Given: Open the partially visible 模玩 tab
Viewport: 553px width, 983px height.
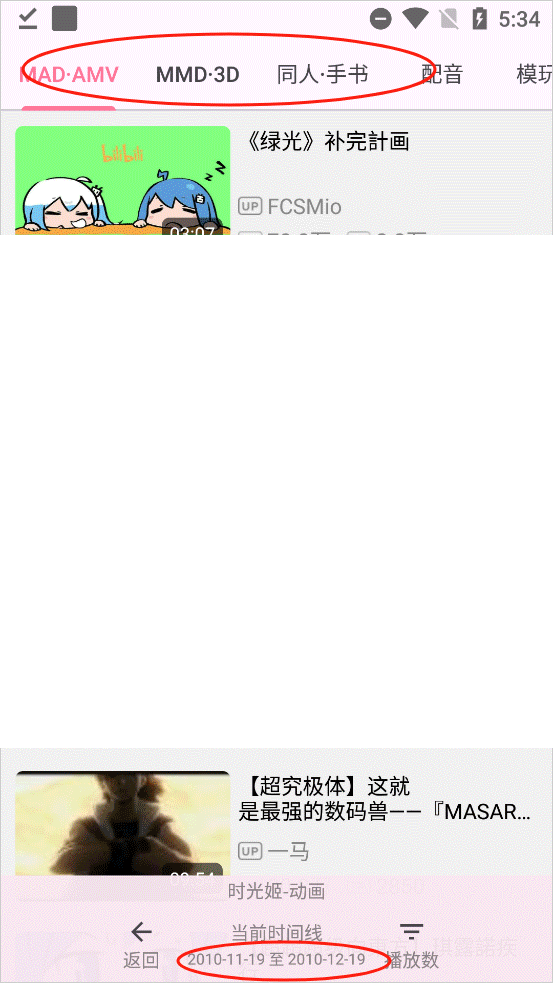Looking at the screenshot, I should click(x=534, y=75).
